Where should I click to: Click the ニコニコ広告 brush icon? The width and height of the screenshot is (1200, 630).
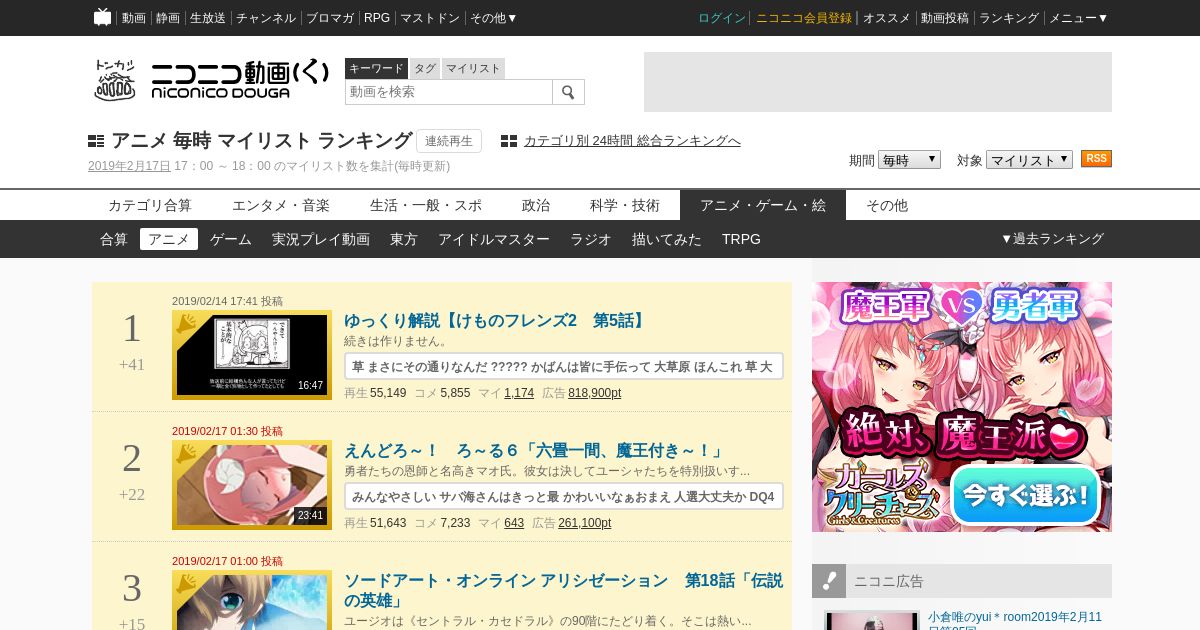coord(829,581)
